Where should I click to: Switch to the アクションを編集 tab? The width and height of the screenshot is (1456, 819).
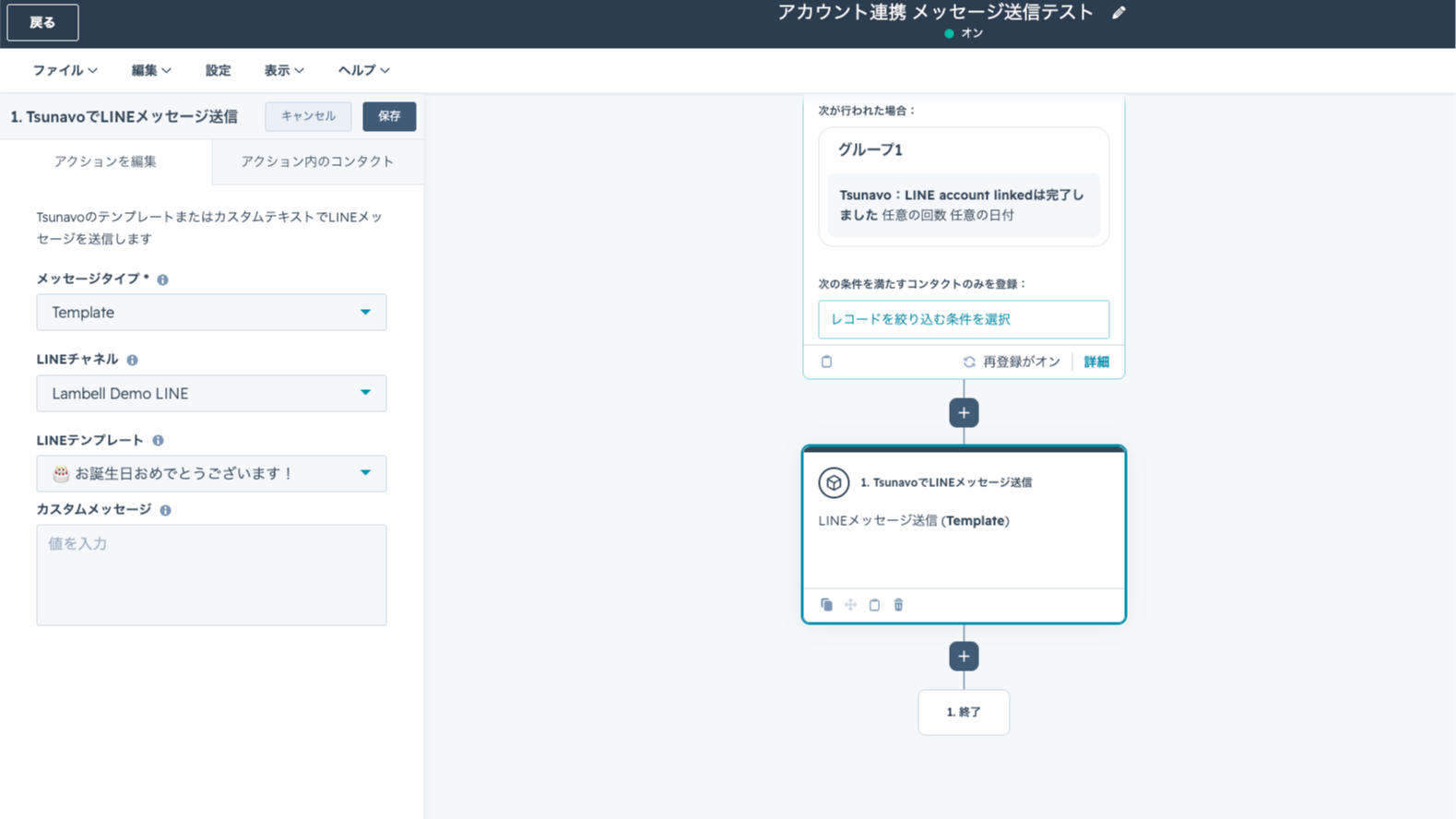click(x=105, y=161)
